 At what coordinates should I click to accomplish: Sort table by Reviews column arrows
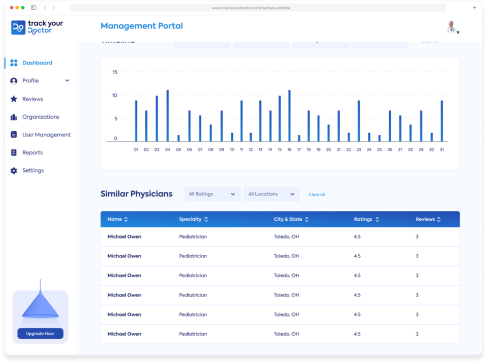(x=439, y=219)
